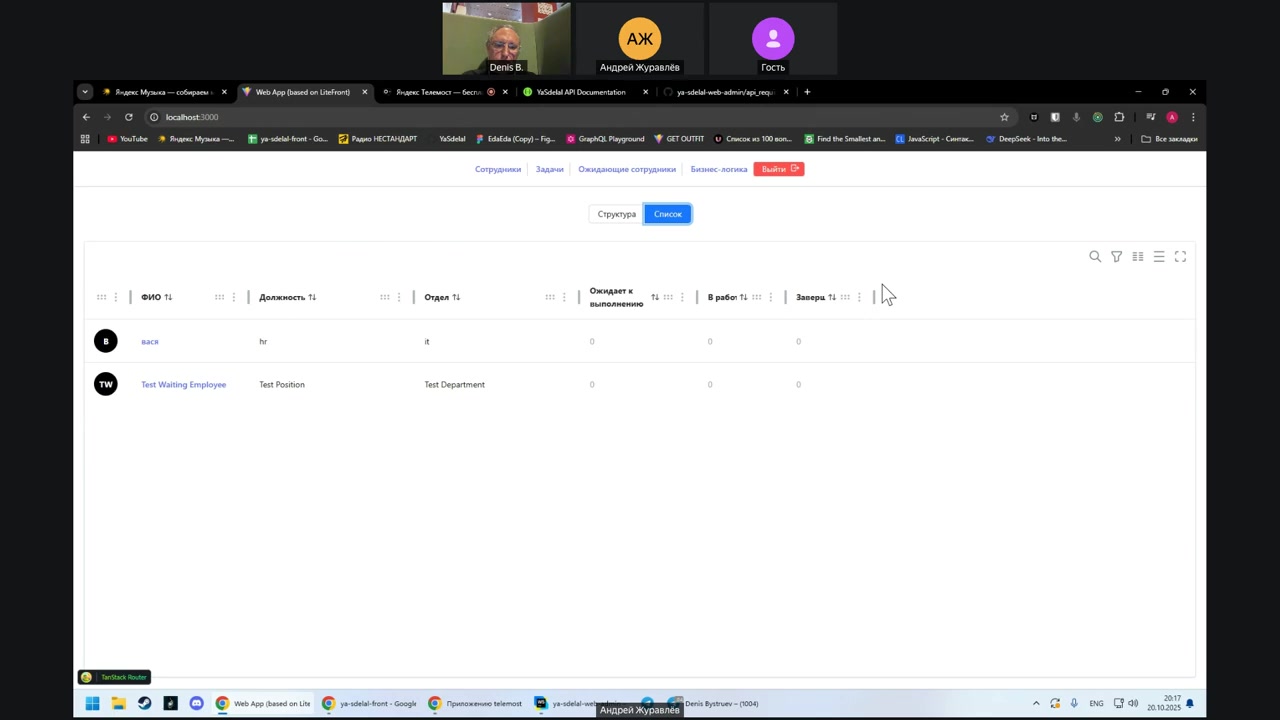Reload the page with browser refresh icon
The image size is (1280, 720).
point(129,117)
